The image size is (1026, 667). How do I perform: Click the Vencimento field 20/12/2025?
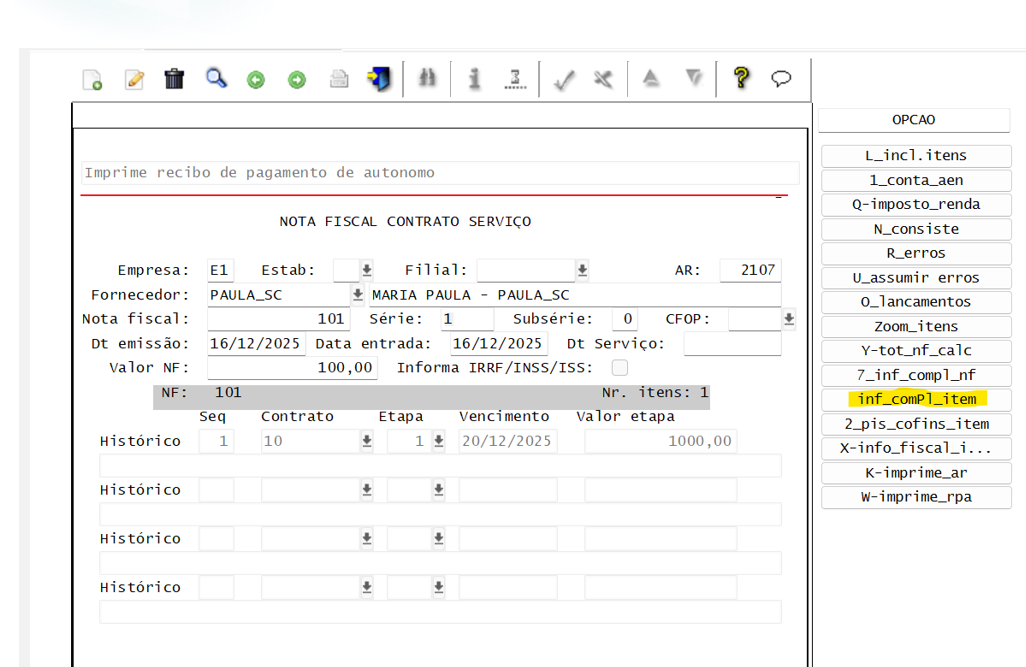point(508,441)
